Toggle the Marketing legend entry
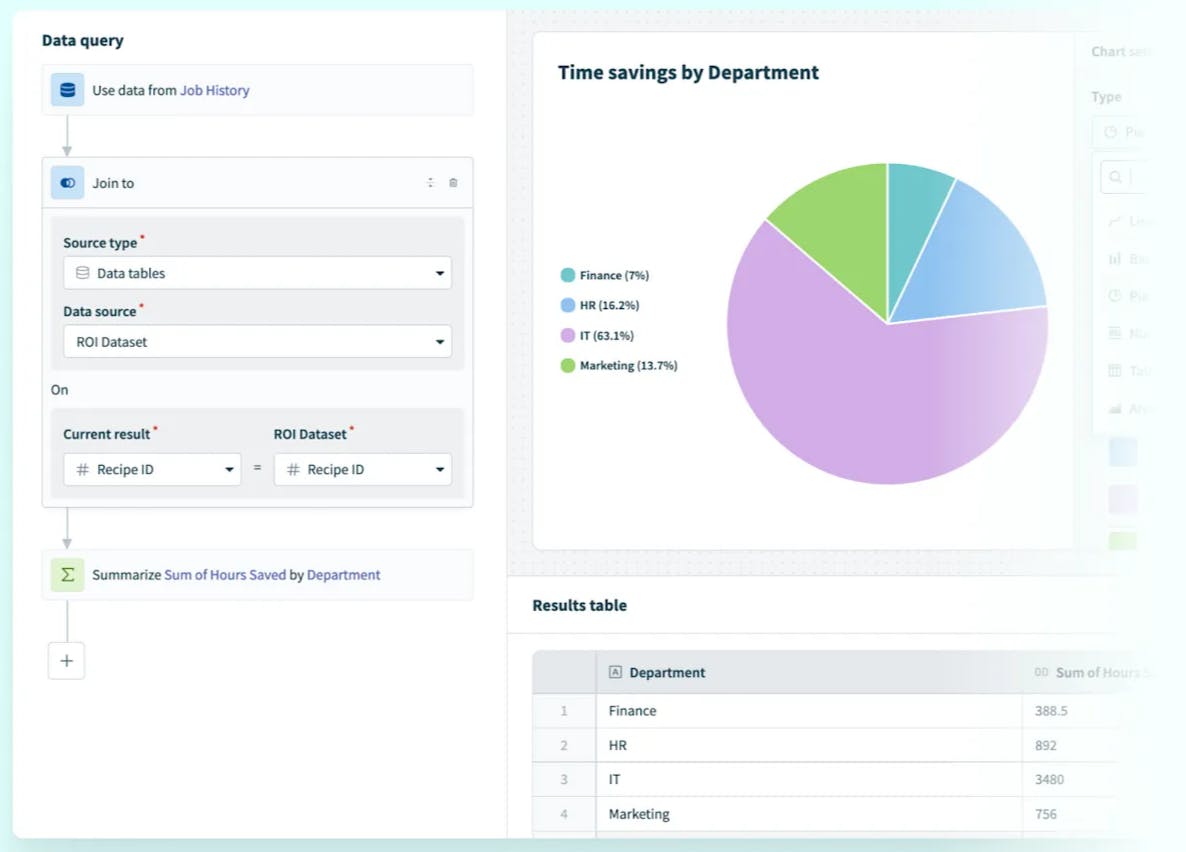Viewport: 1186px width, 852px height. 619,366
